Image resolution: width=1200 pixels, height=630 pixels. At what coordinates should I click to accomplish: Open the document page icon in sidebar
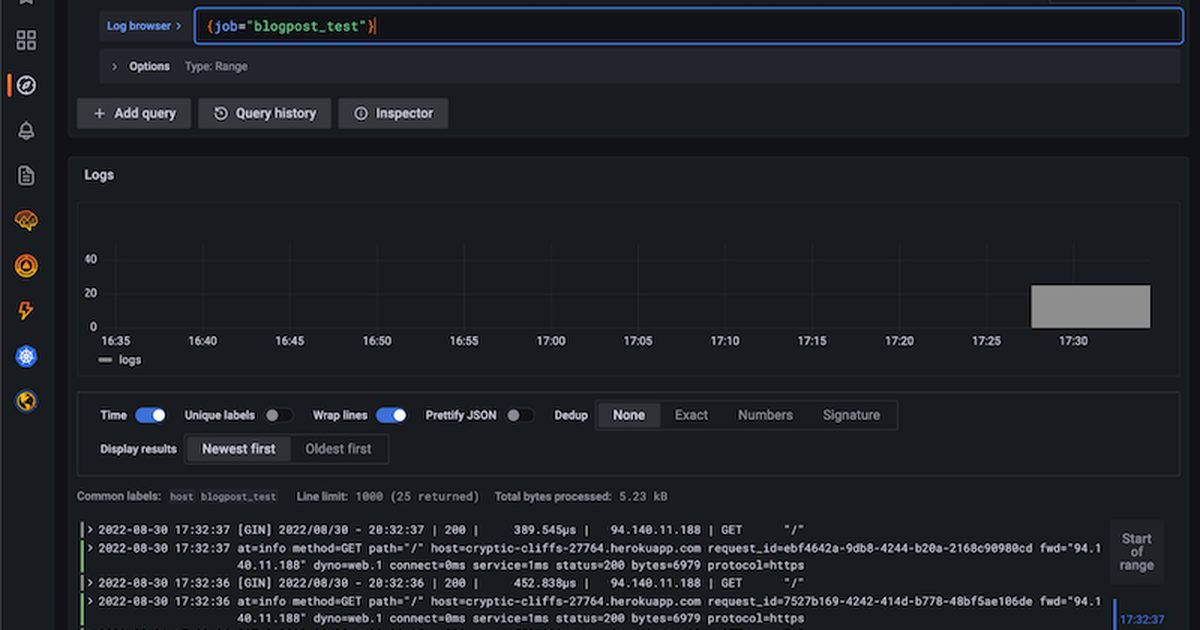point(26,176)
